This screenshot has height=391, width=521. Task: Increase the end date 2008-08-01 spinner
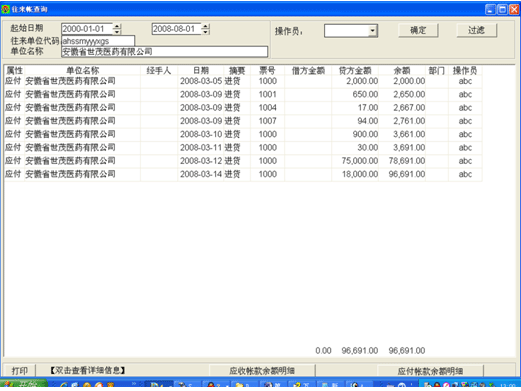tap(206, 26)
